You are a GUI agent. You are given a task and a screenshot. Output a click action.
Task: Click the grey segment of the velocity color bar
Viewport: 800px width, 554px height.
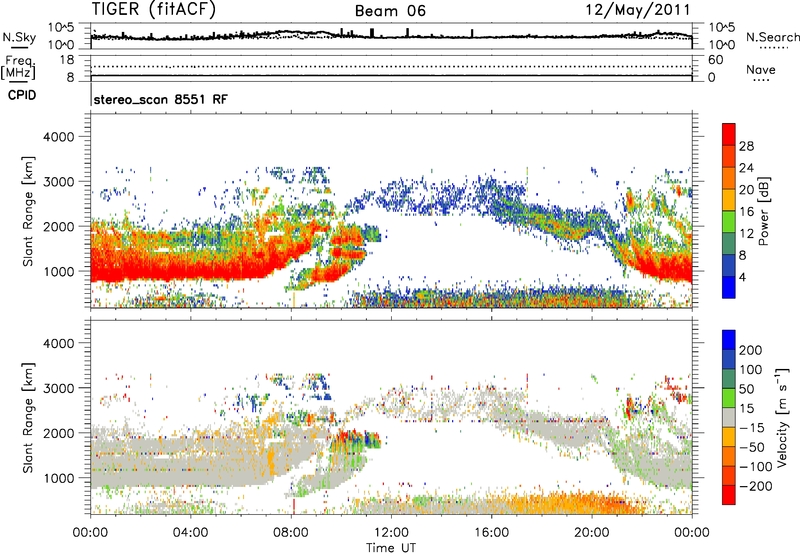tap(729, 418)
